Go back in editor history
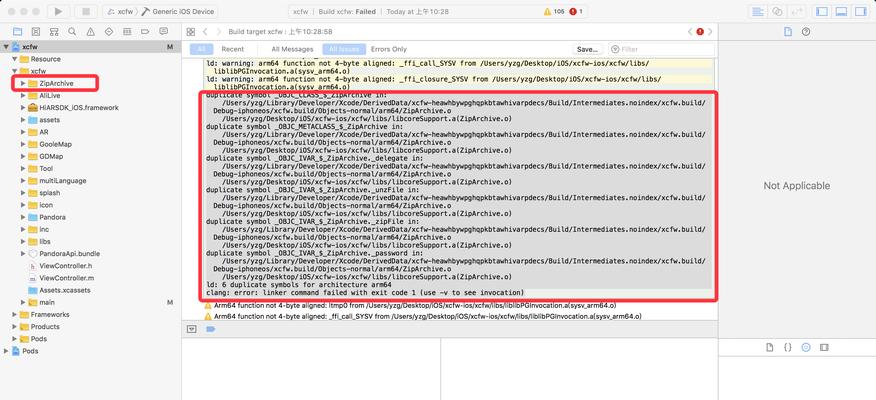Image resolution: width=876 pixels, height=400 pixels. point(206,32)
